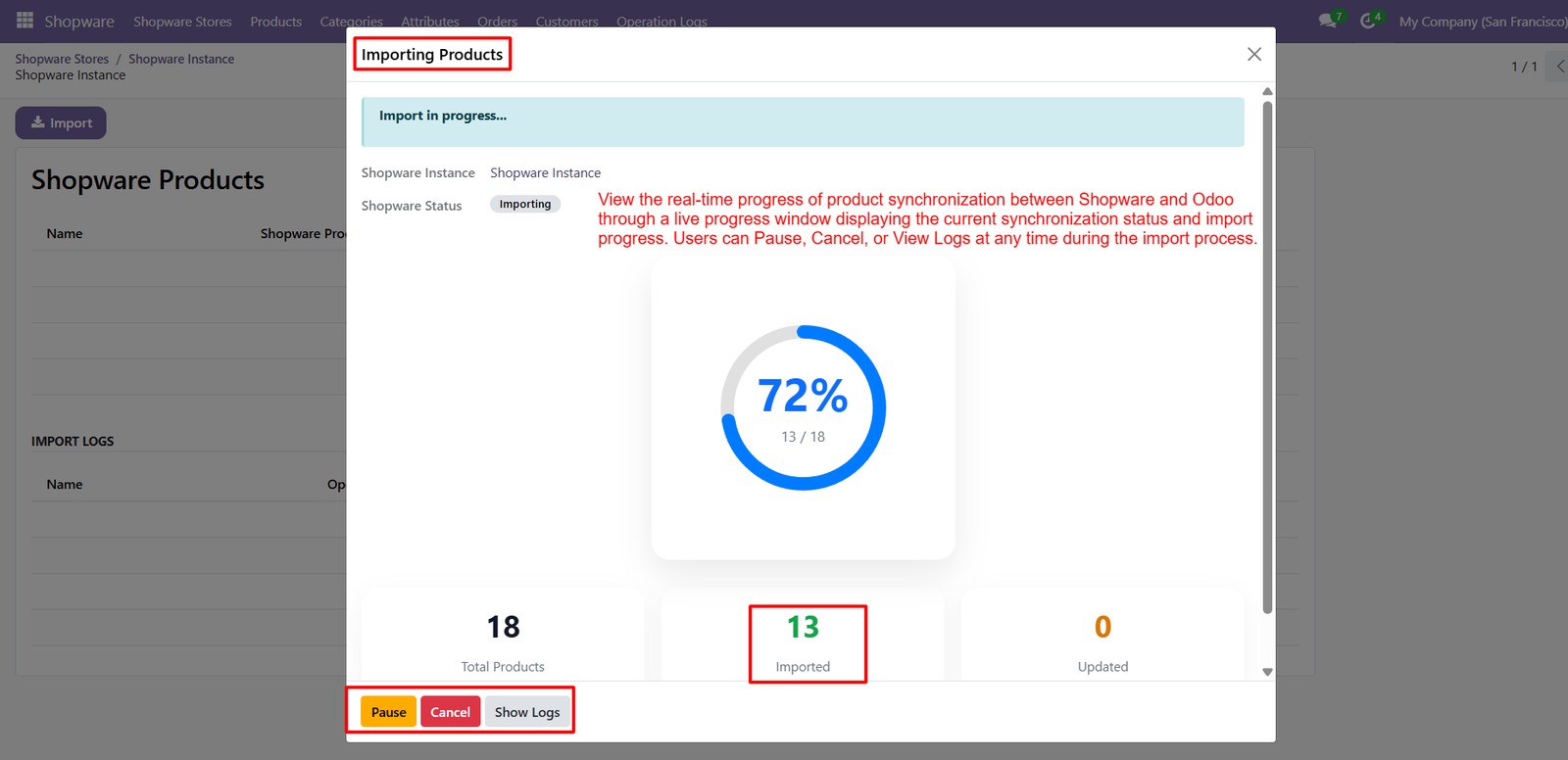1568x760 pixels.
Task: Click the 13 / 18 progress text
Action: [x=803, y=437]
